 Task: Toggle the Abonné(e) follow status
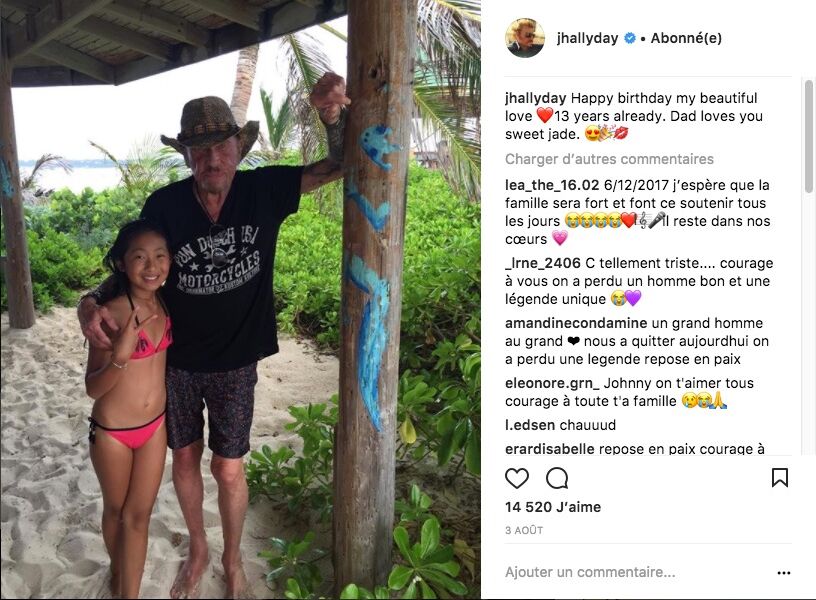tap(686, 38)
